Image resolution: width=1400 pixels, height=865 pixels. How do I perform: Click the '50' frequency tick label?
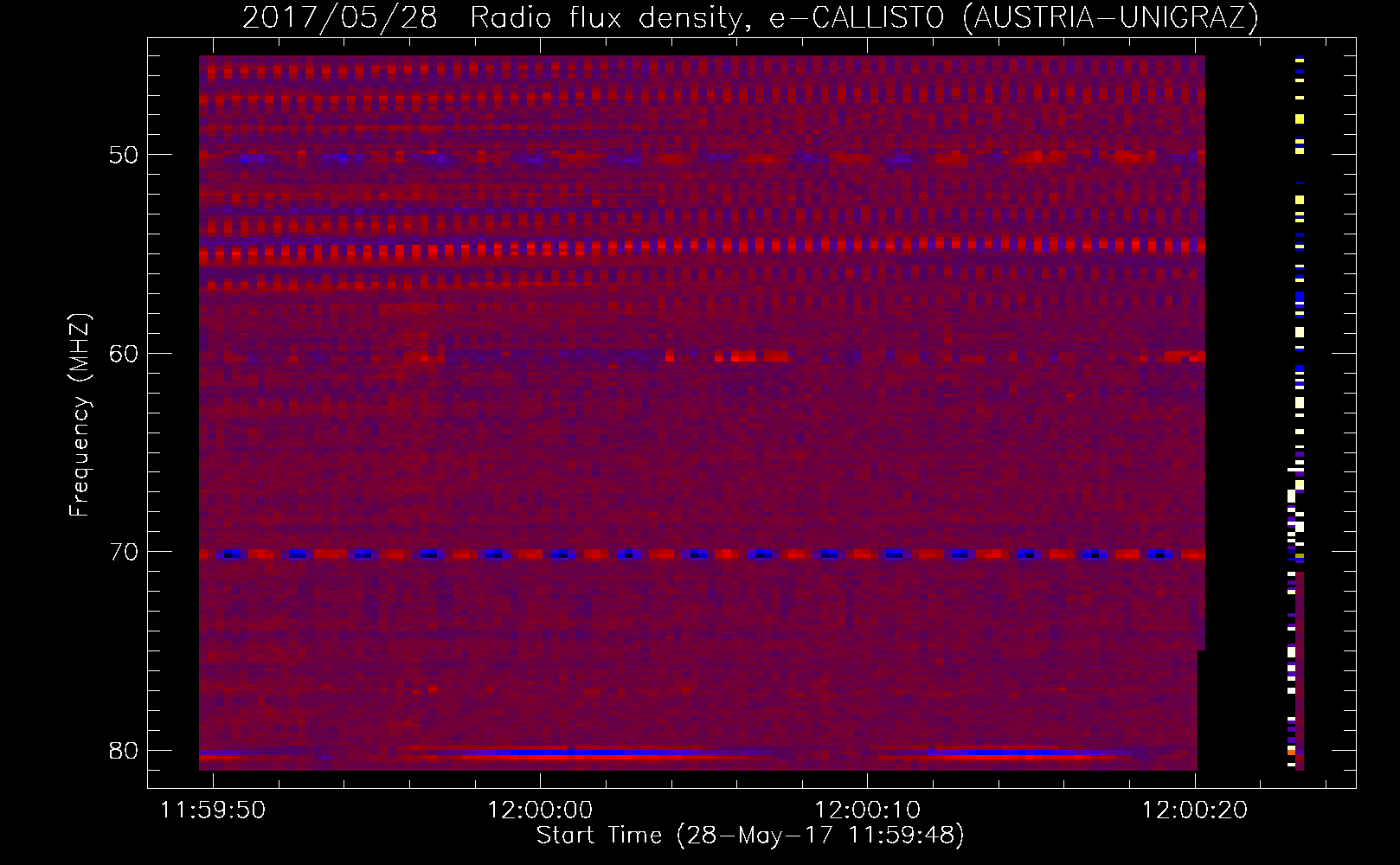pos(124,156)
